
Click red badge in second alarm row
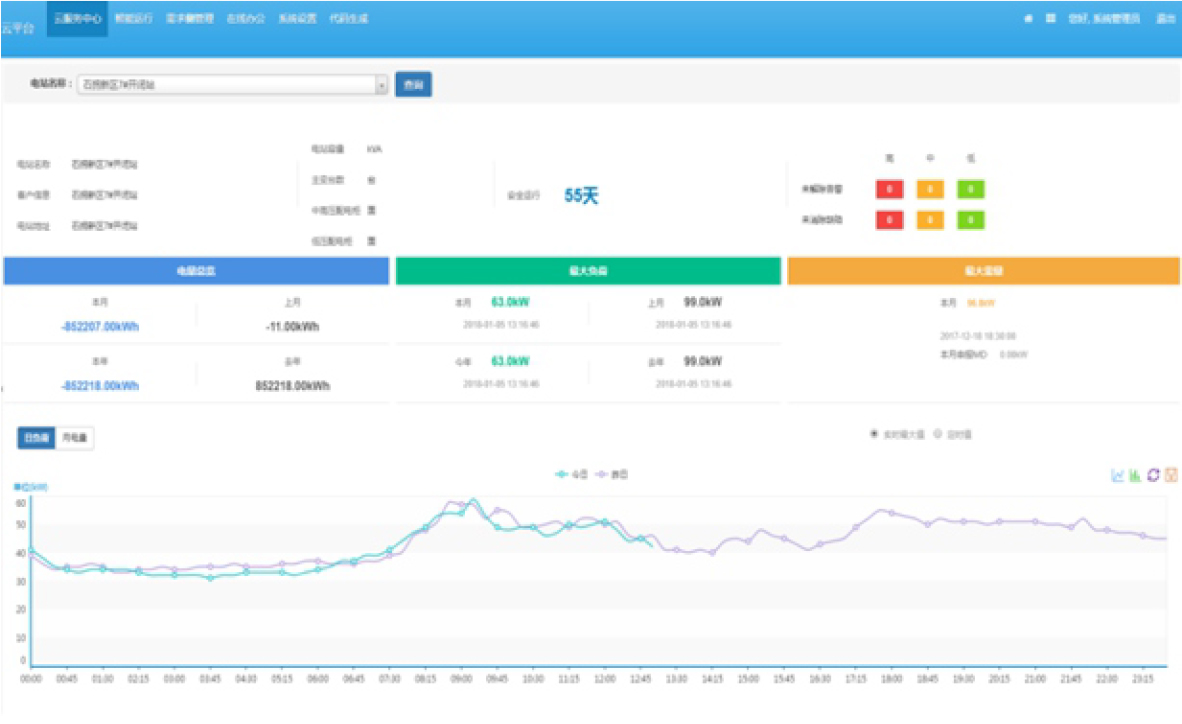pyautogui.click(x=890, y=220)
